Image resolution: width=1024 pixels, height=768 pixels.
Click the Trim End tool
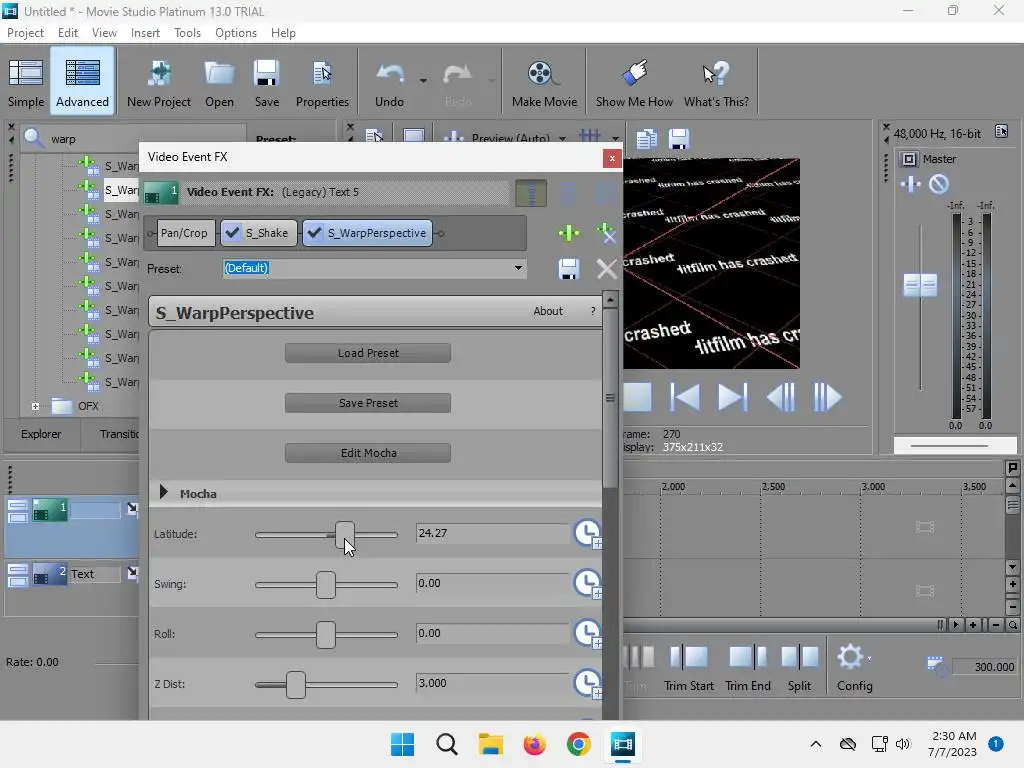748,668
